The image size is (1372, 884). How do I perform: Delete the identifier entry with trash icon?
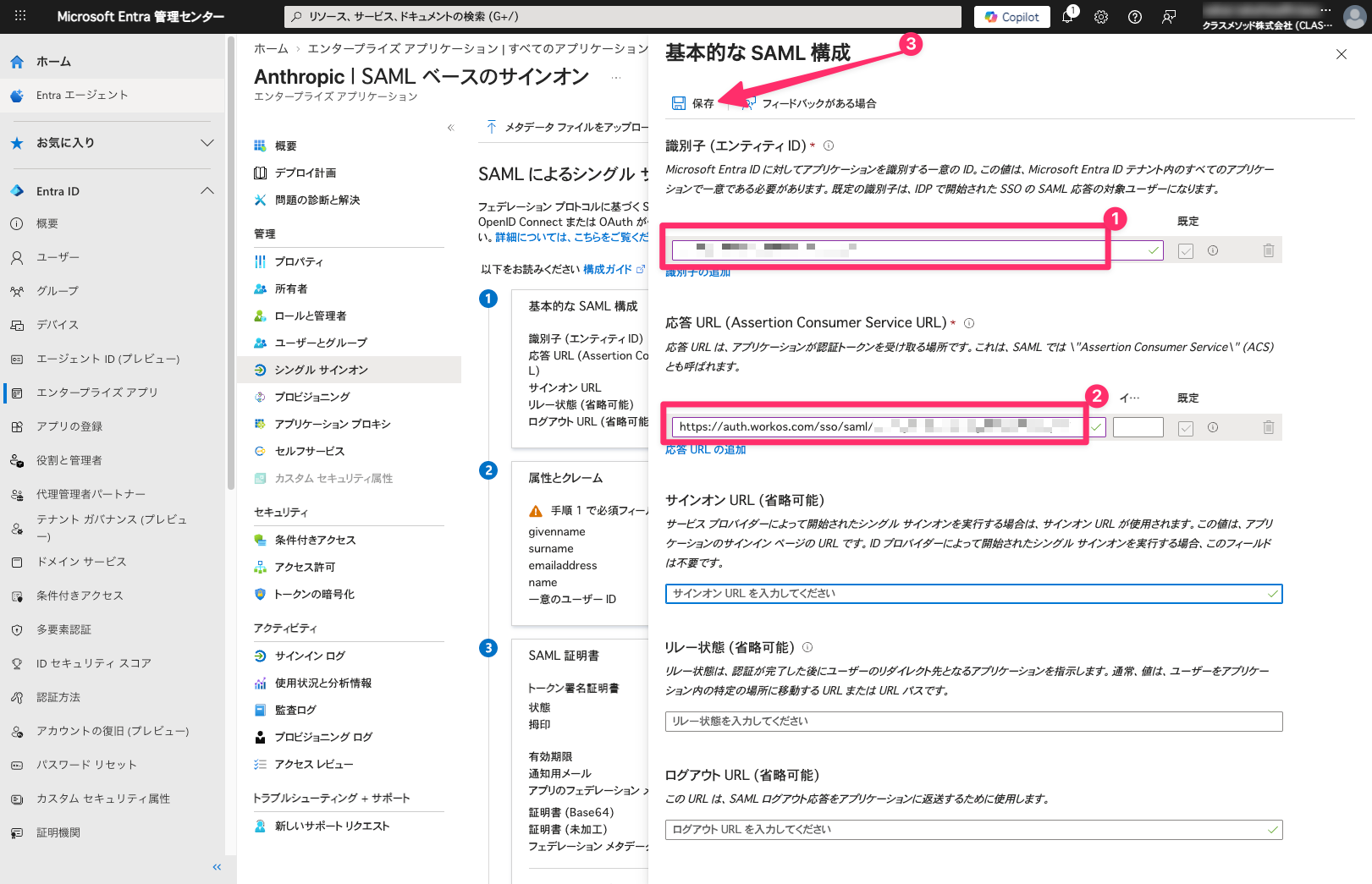coord(1268,250)
